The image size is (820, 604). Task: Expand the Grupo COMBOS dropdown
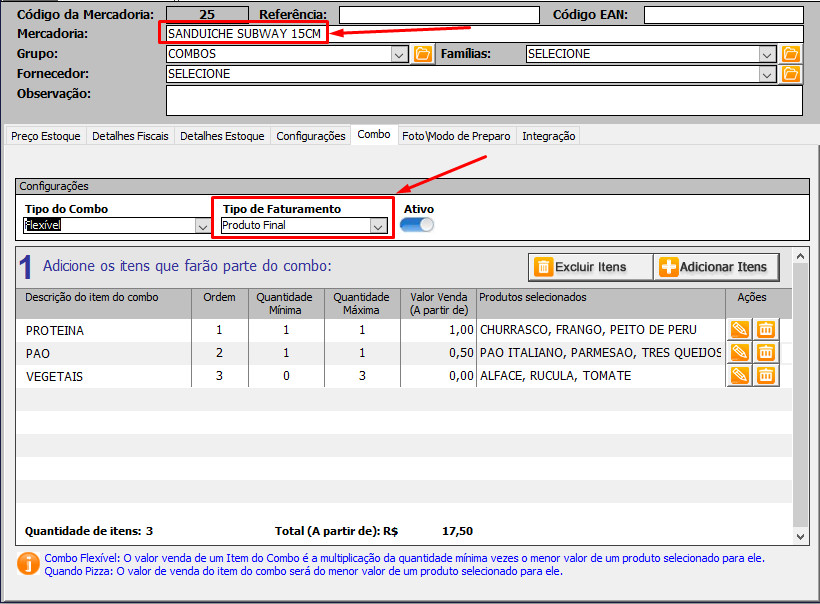coord(399,54)
